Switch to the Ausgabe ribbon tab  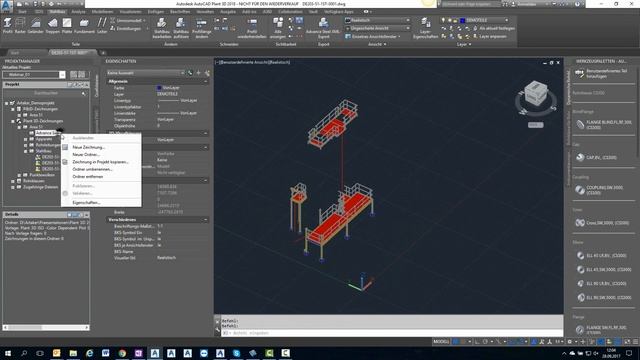click(228, 12)
